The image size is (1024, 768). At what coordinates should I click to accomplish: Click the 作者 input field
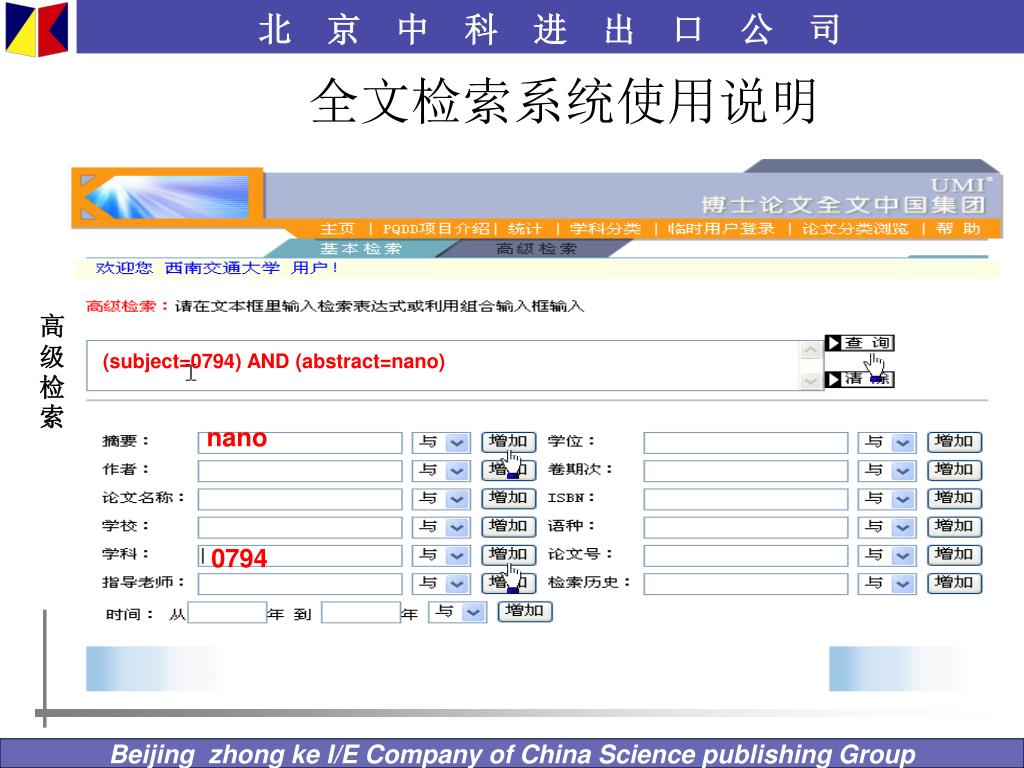click(300, 471)
